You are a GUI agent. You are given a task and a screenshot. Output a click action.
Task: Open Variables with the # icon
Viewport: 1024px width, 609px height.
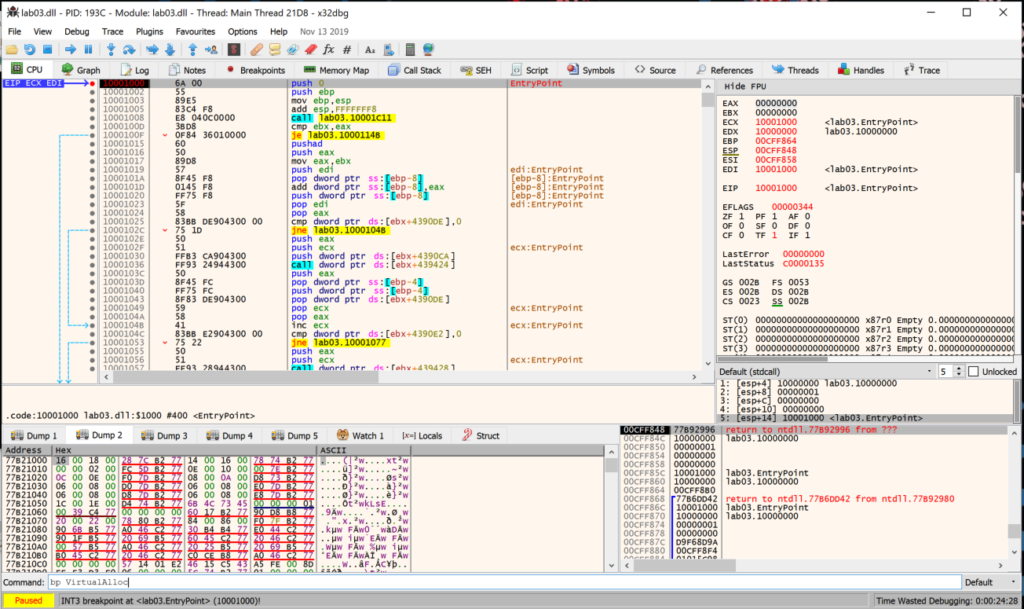pyautogui.click(x=347, y=50)
